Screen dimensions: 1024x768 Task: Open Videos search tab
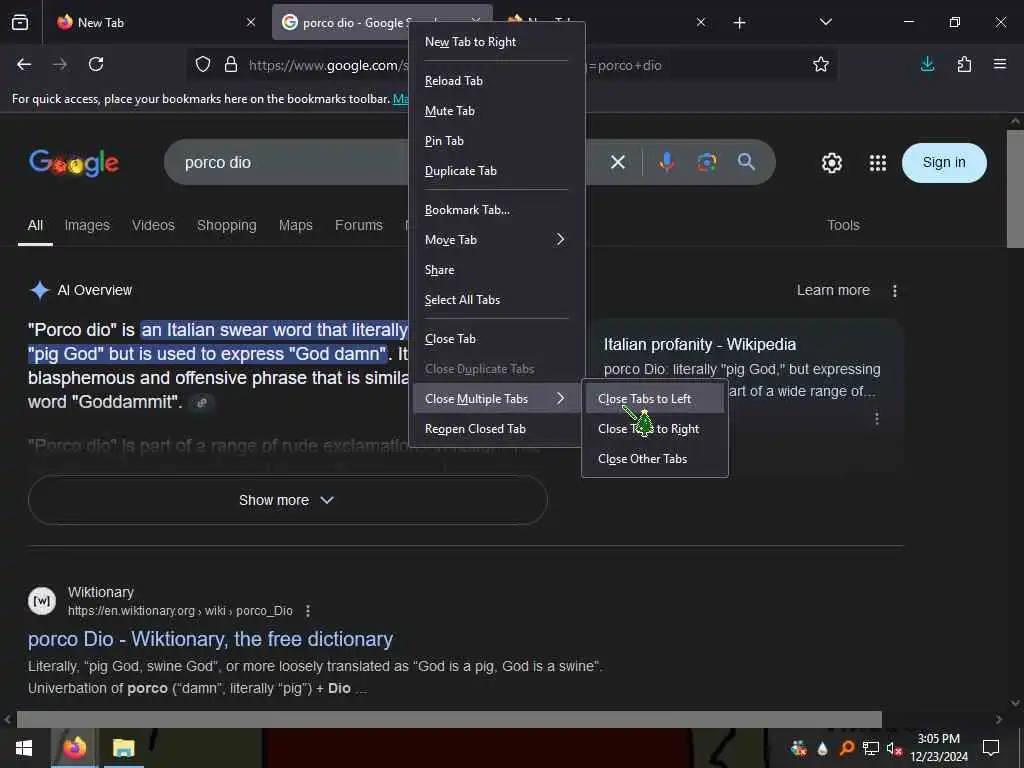[x=153, y=225]
